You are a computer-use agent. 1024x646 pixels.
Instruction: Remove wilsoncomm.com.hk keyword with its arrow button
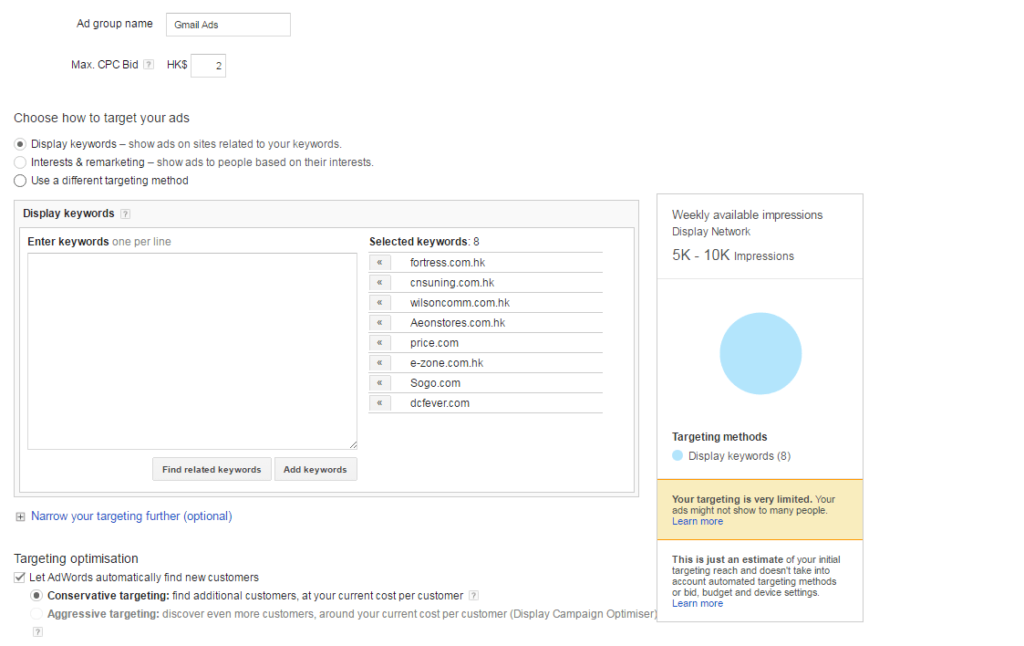[x=379, y=303]
